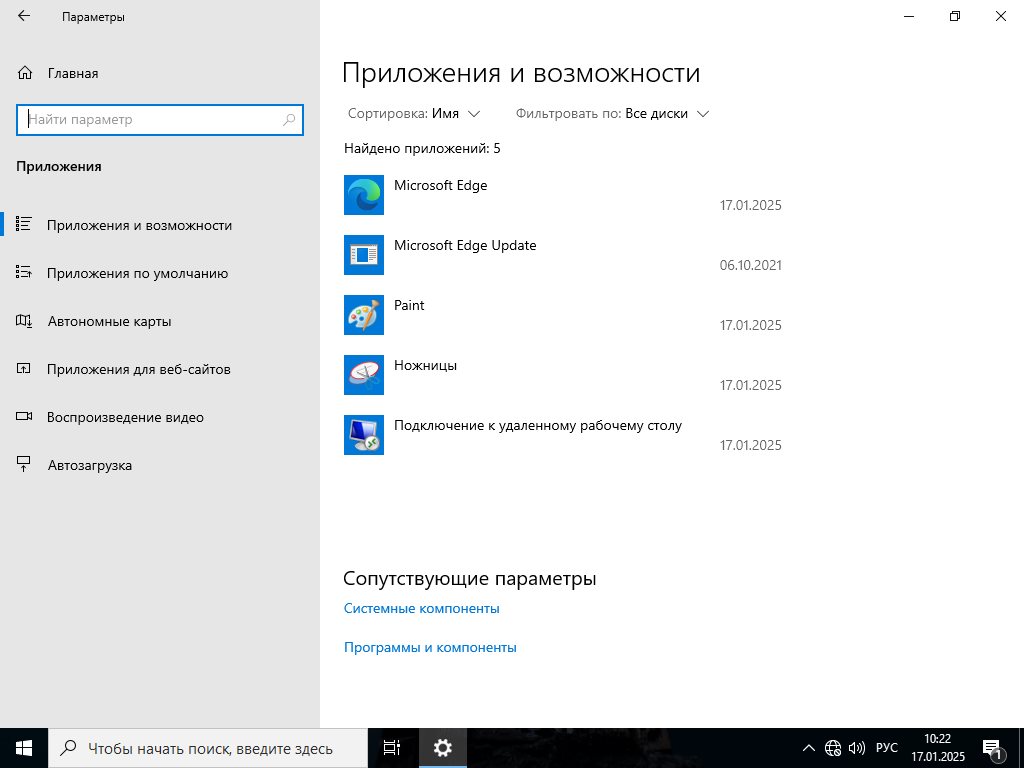Click the Приложения для веб-сайтов icon

point(24,368)
